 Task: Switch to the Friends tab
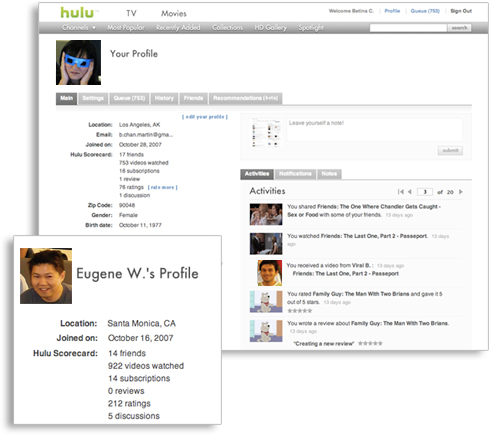pos(193,98)
